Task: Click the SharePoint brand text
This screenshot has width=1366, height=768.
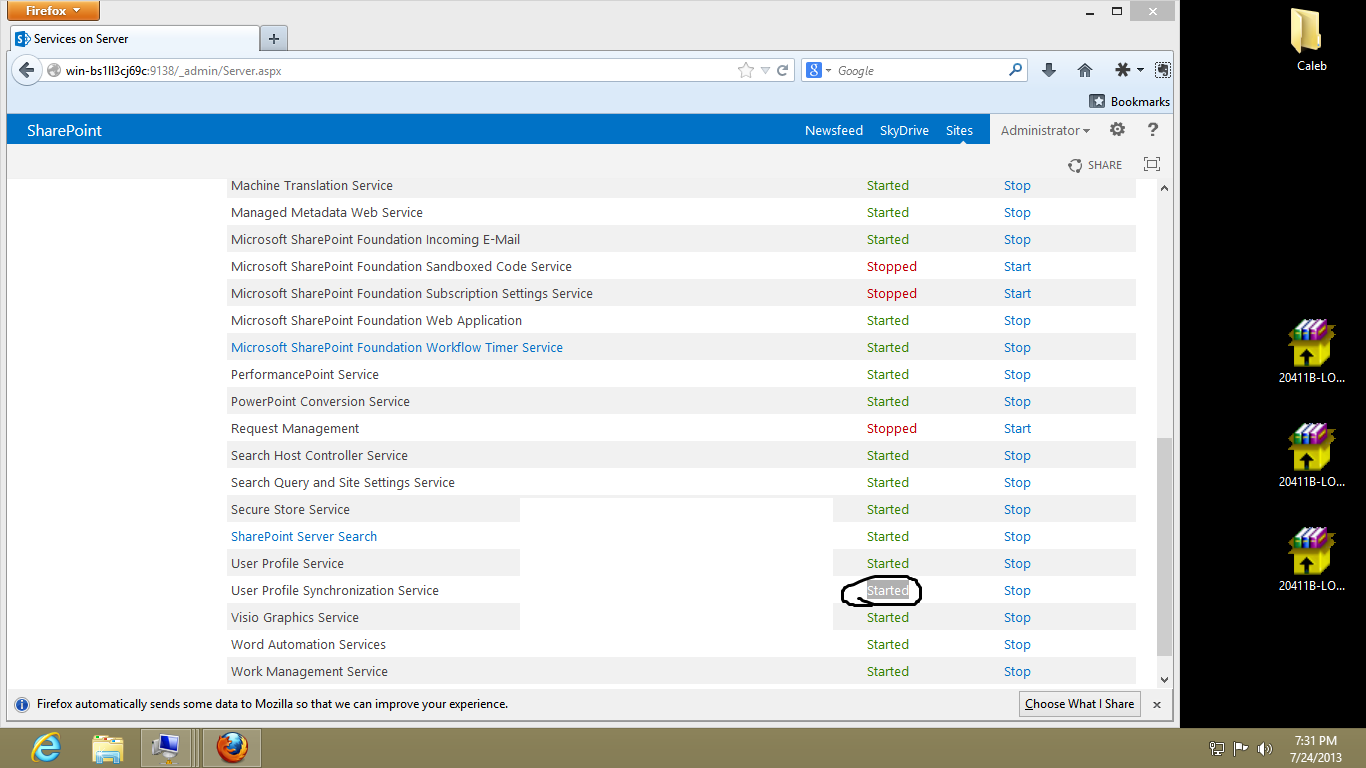Action: 64,130
